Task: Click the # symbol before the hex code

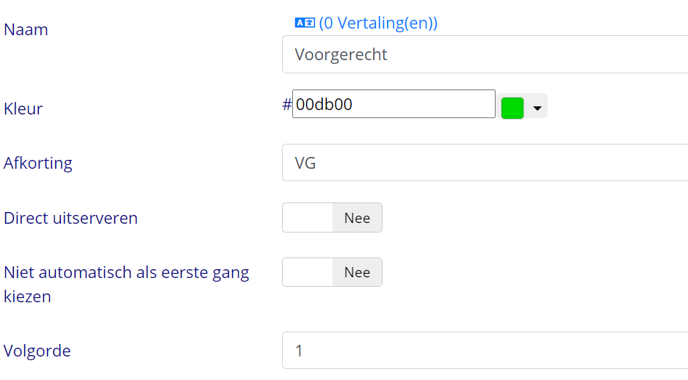Action: coord(287,104)
